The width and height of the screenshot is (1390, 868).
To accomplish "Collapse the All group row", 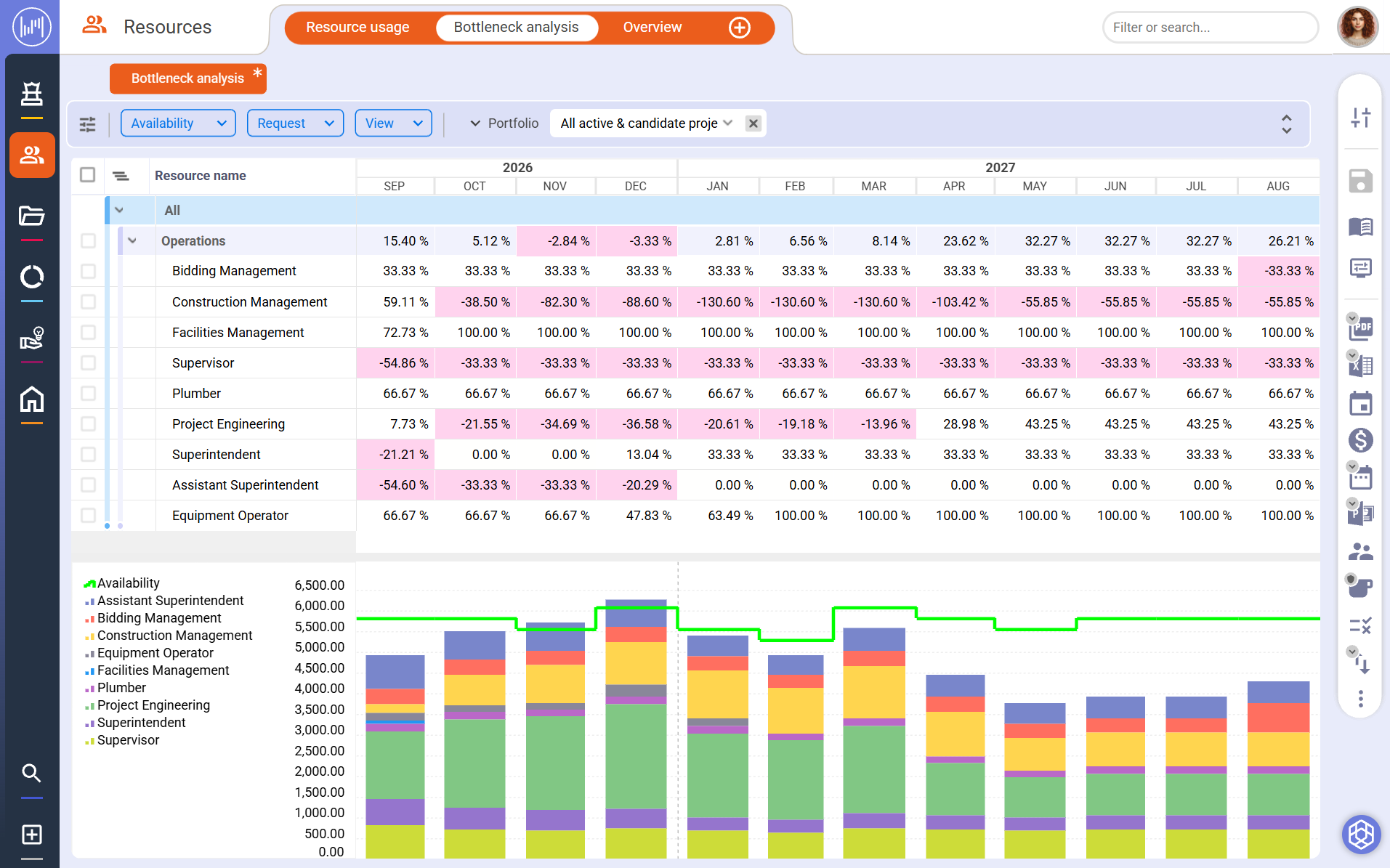I will pyautogui.click(x=119, y=210).
